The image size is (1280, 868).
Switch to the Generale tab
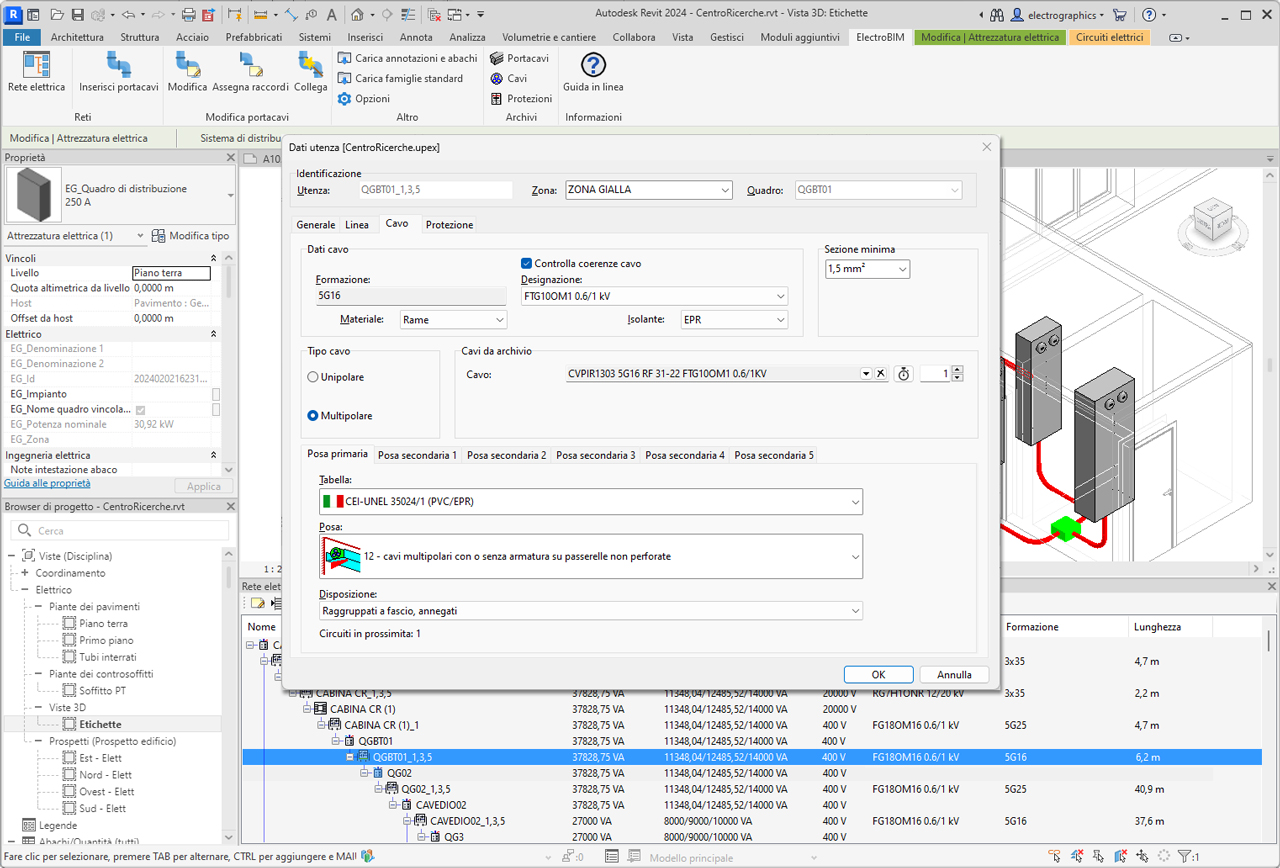pos(316,225)
